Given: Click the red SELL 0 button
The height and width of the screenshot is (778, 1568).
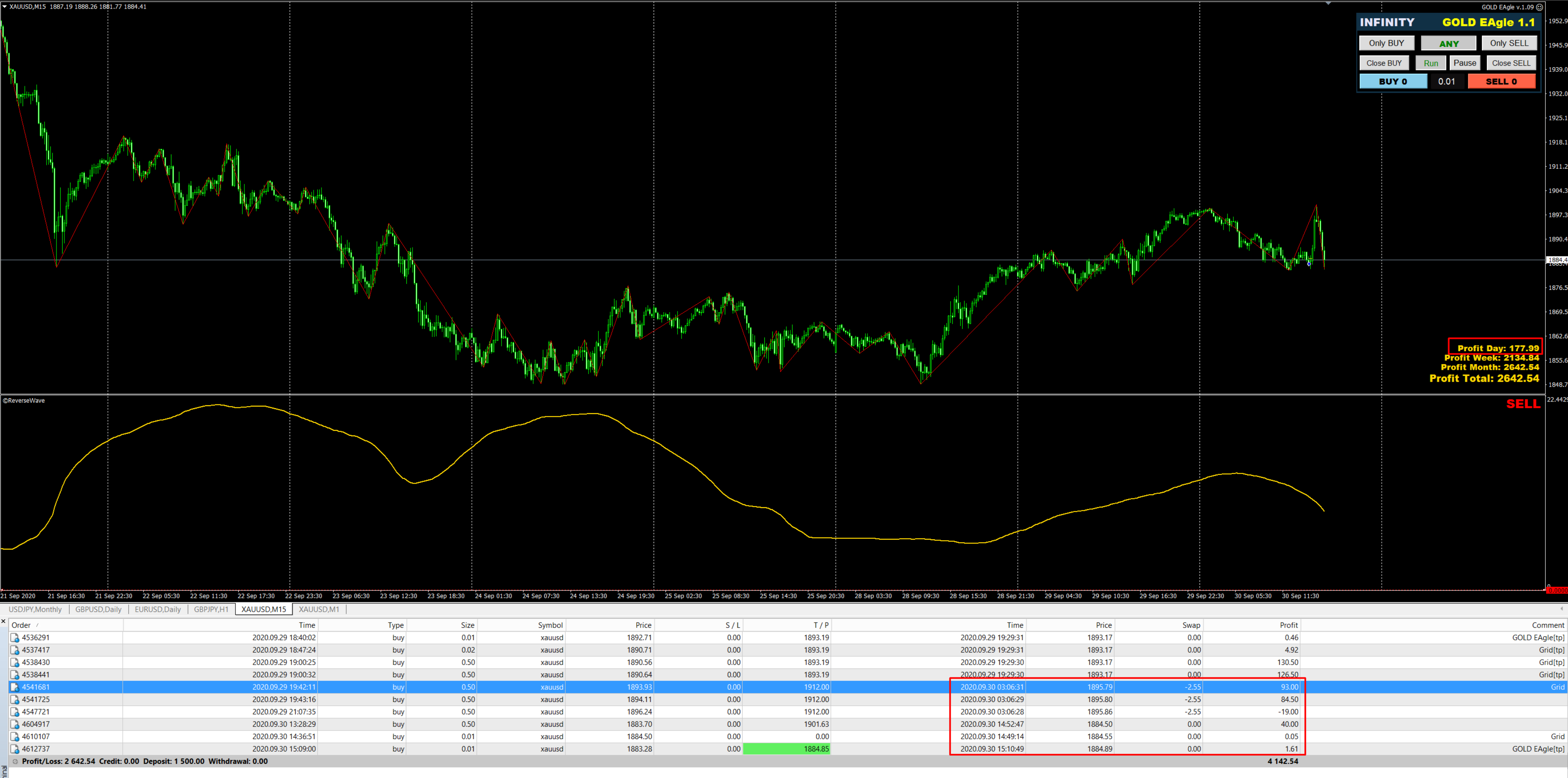Looking at the screenshot, I should 1501,82.
